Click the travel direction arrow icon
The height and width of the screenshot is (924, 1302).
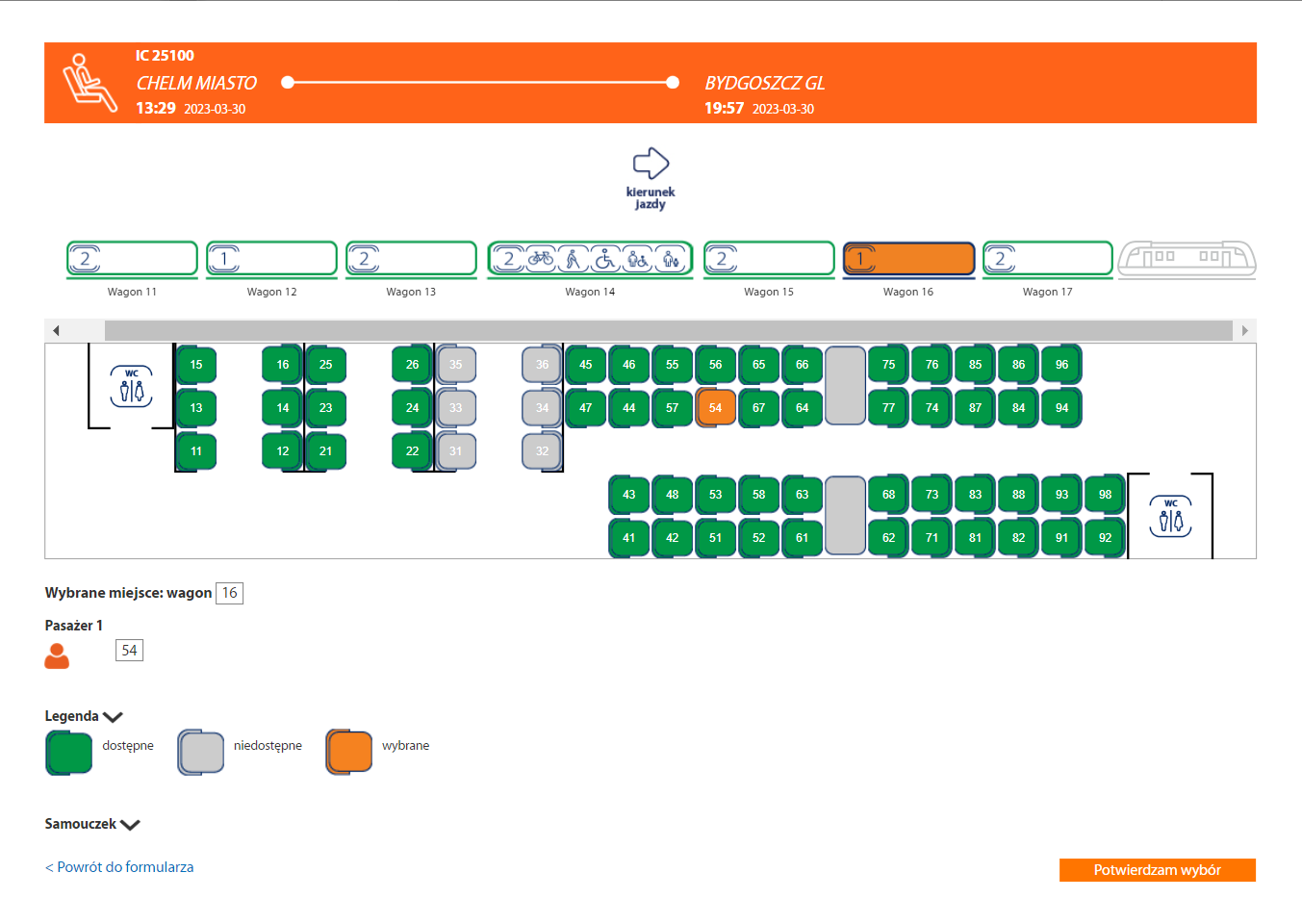click(x=651, y=164)
